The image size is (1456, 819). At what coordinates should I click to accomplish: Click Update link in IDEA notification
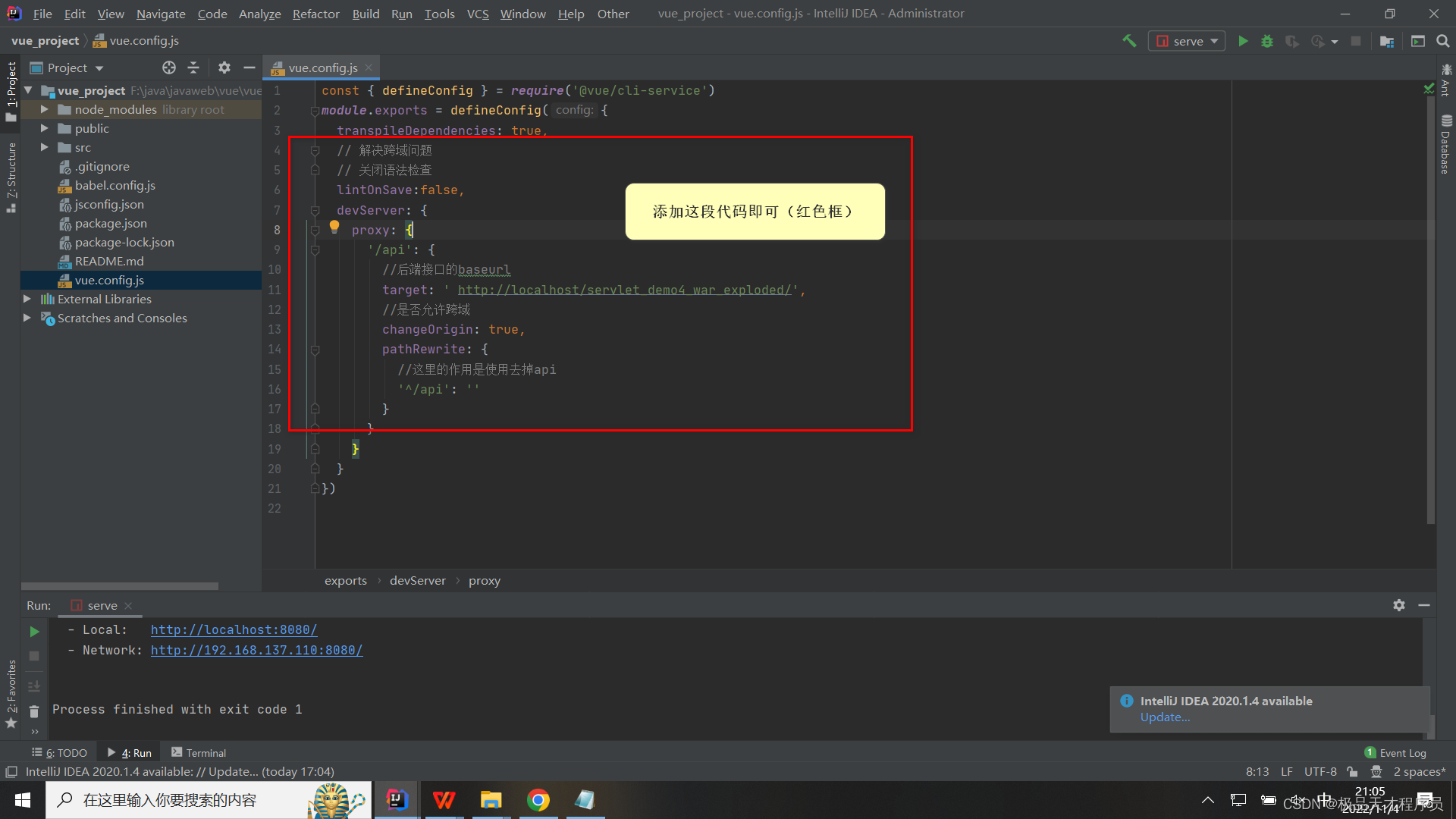tap(1165, 717)
